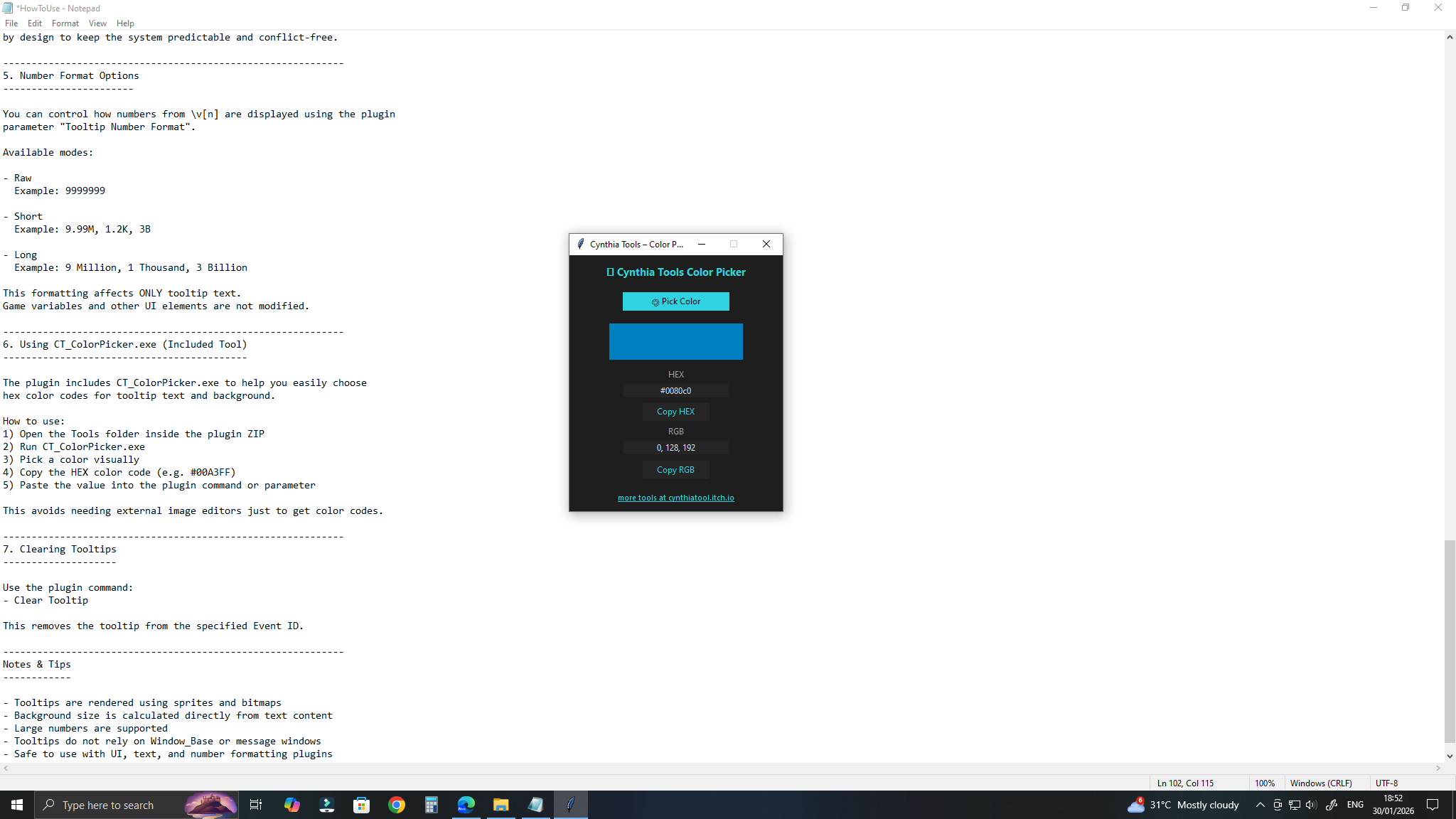This screenshot has height=819, width=1456.
Task: Click the RGB value field 0, 128, 192
Action: (x=675, y=448)
